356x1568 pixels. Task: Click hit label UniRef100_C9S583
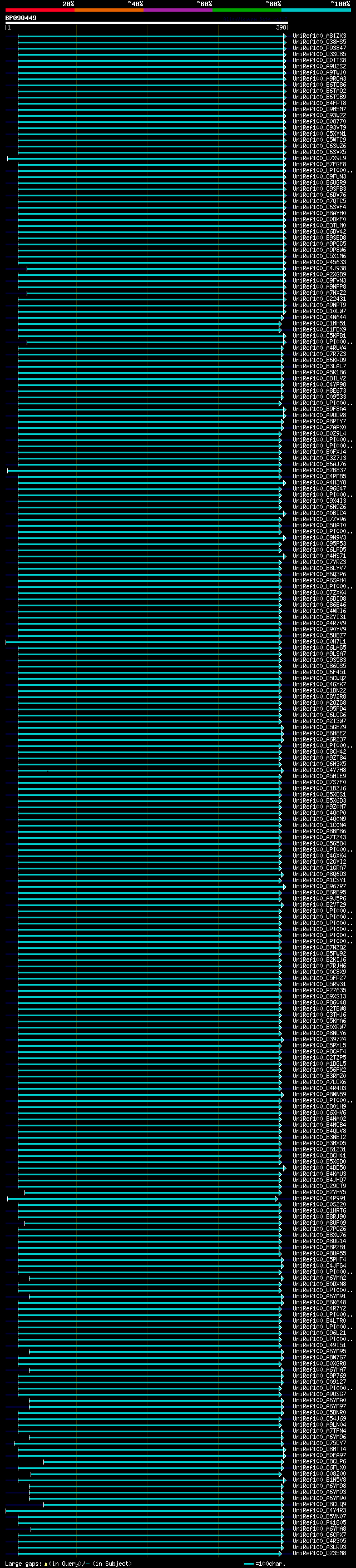point(319,660)
